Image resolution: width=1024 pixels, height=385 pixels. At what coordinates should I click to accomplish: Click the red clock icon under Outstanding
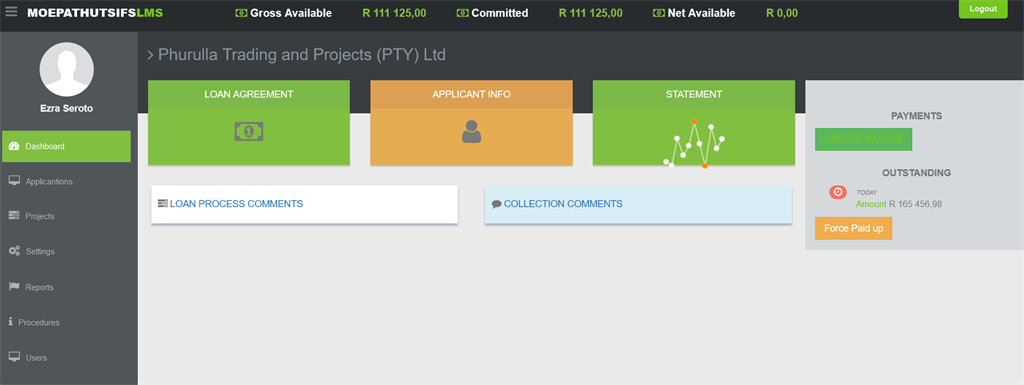click(x=838, y=192)
